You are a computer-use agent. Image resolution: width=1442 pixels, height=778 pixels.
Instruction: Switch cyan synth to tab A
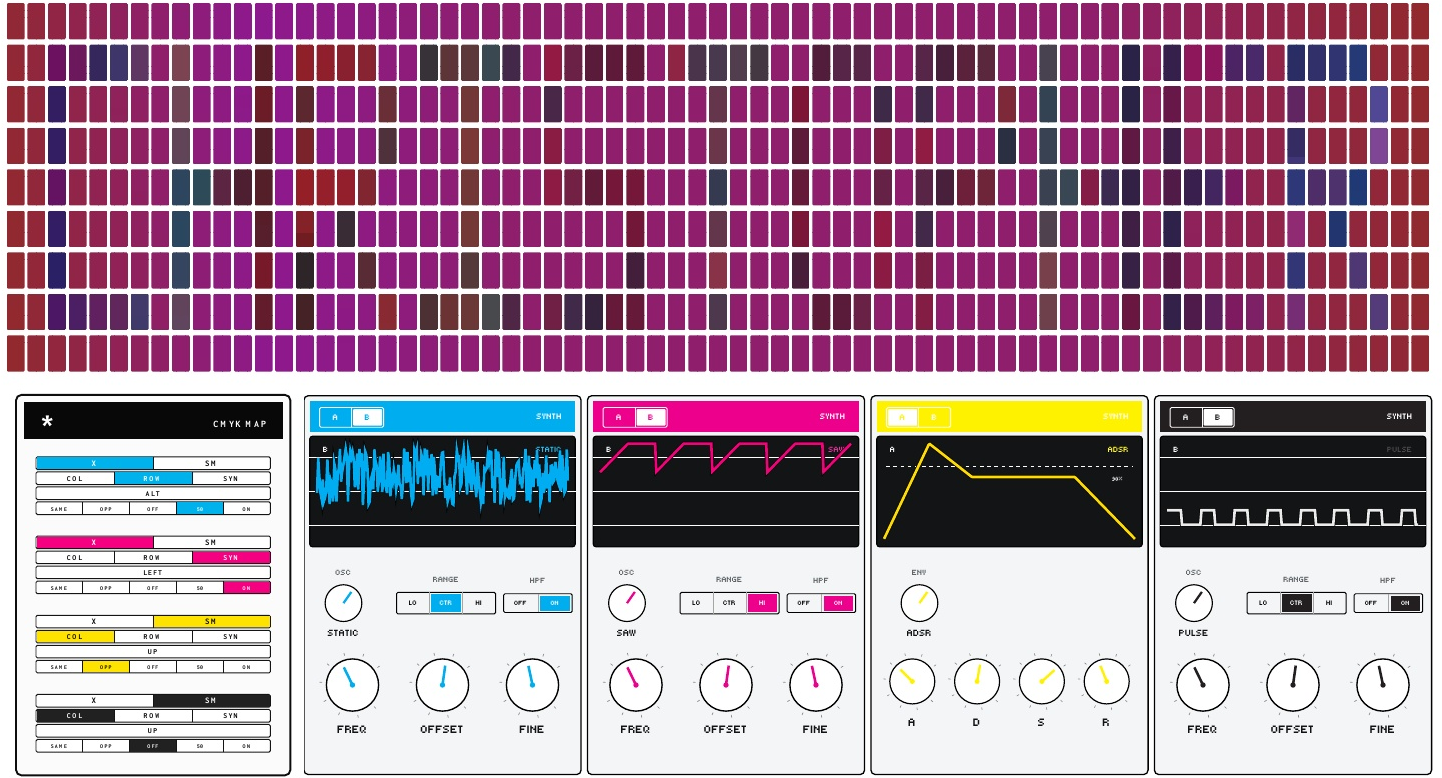pos(336,417)
